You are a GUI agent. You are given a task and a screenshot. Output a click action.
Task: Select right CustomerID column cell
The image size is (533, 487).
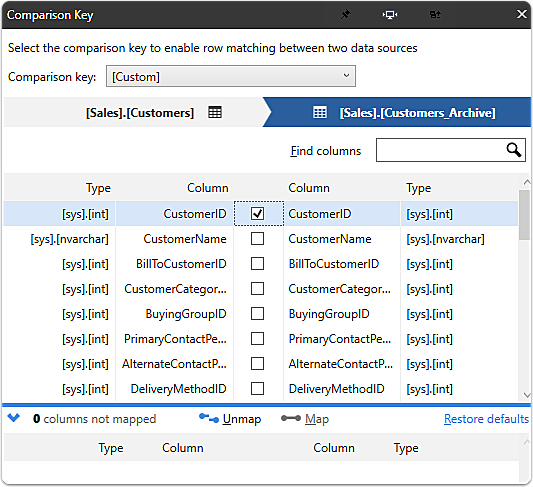point(342,214)
